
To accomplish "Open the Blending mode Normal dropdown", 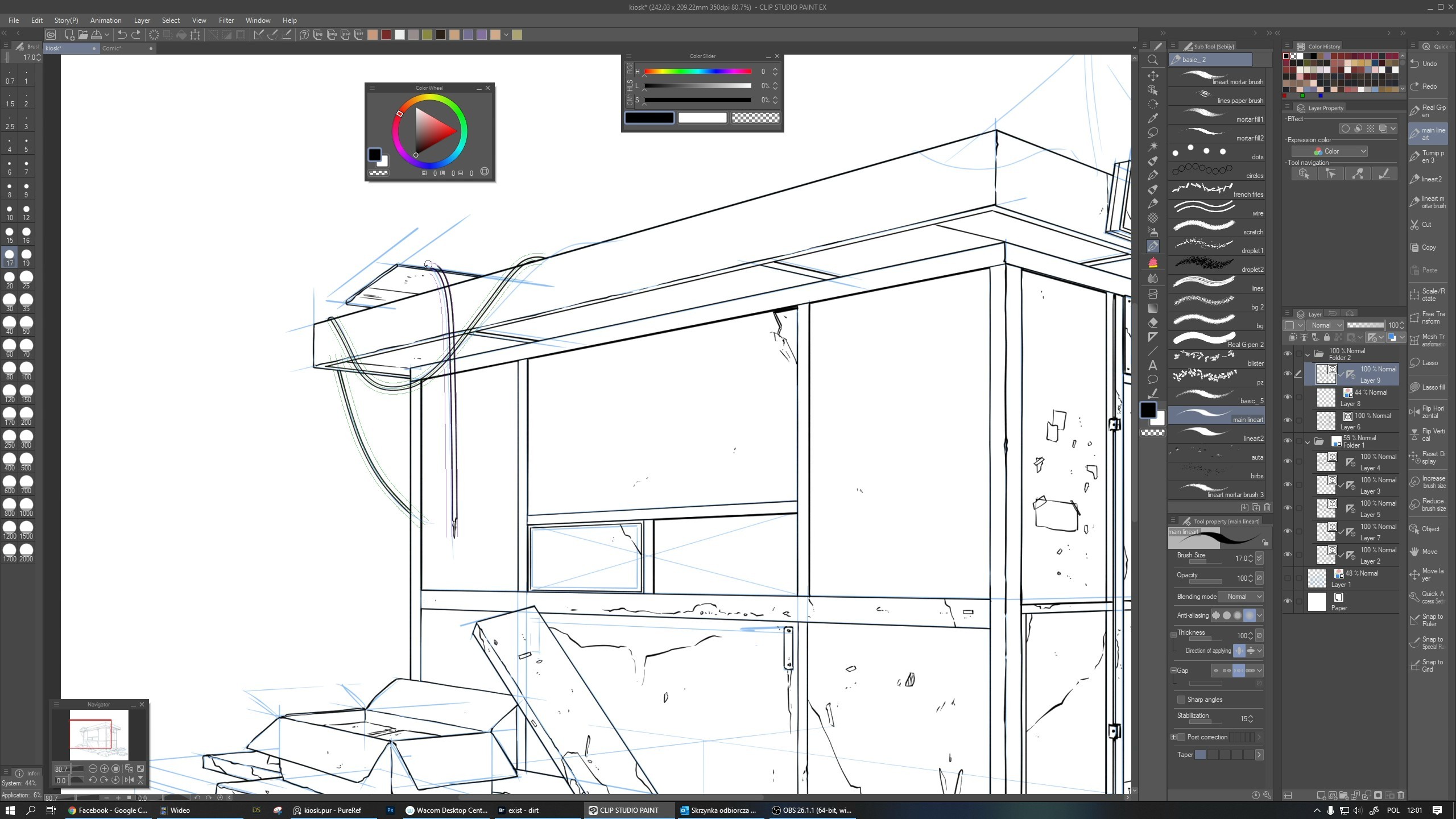I will (1241, 597).
